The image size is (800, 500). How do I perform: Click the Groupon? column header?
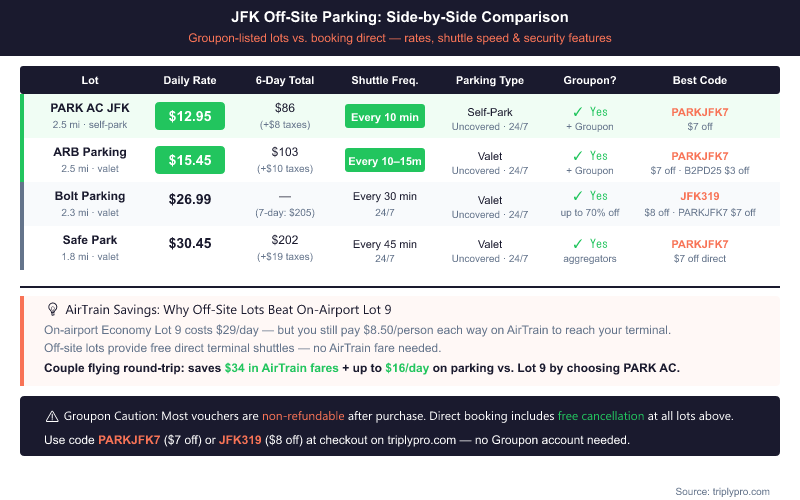589,80
